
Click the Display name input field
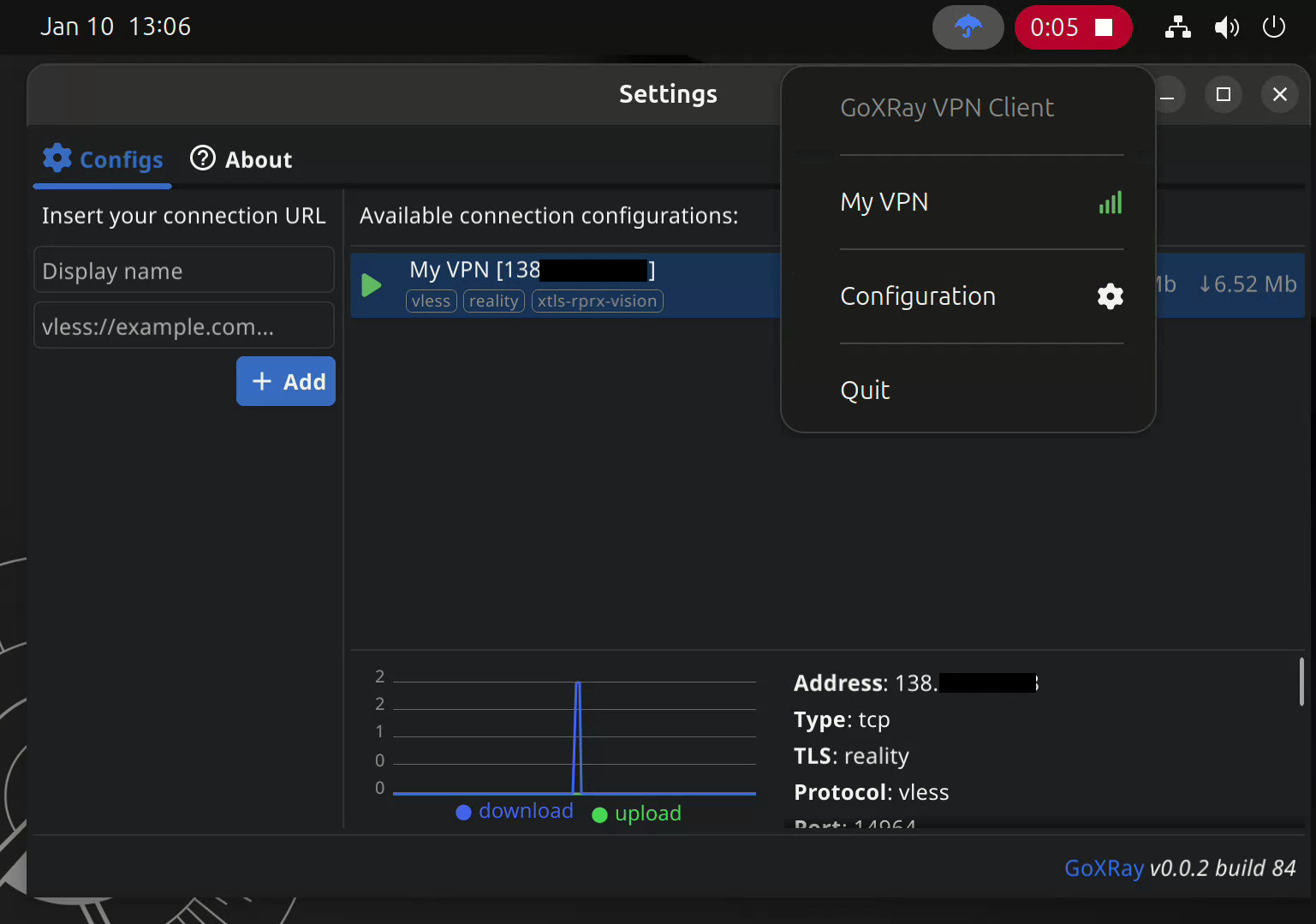pos(184,271)
